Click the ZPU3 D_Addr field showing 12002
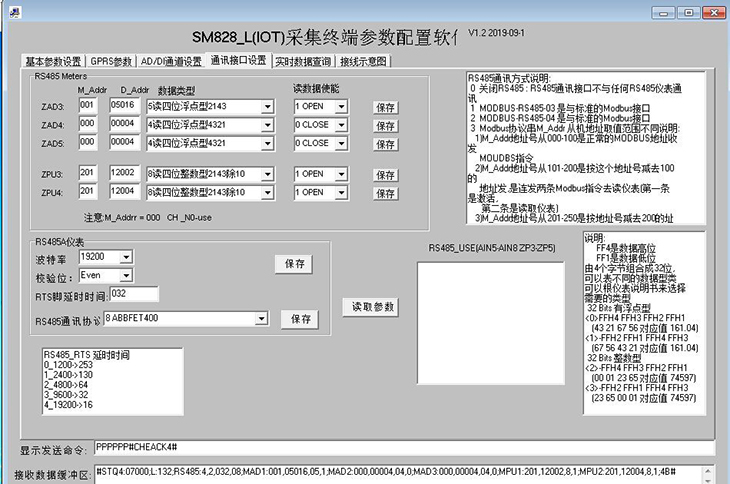730x484 pixels. click(x=126, y=173)
